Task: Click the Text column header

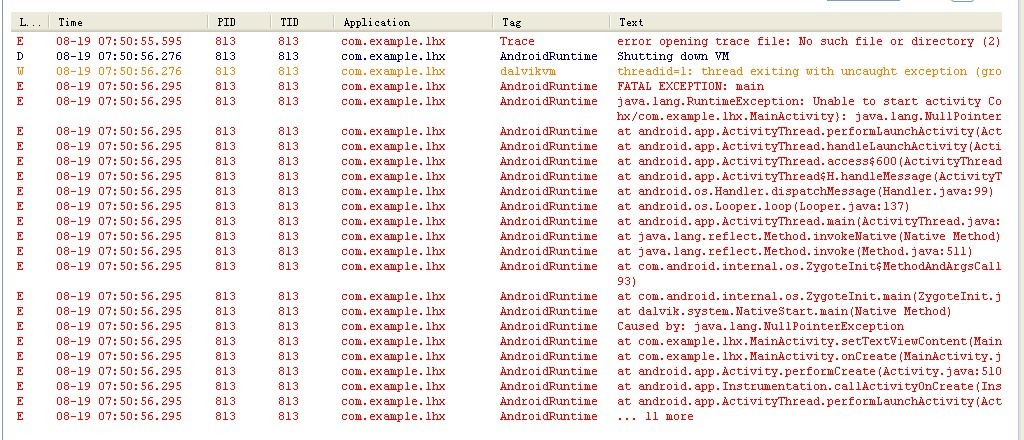Action: coord(806,22)
